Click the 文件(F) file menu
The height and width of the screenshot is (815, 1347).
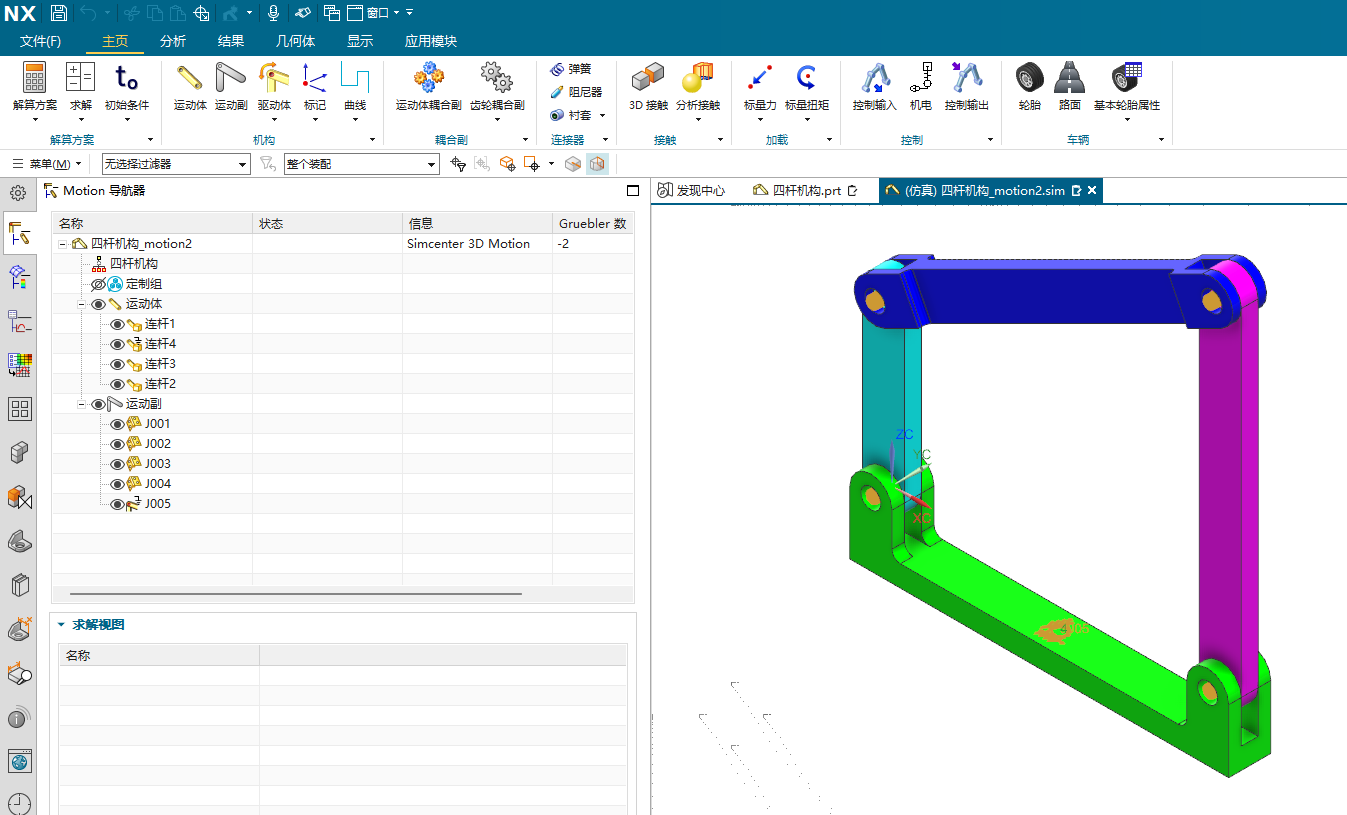coord(40,41)
